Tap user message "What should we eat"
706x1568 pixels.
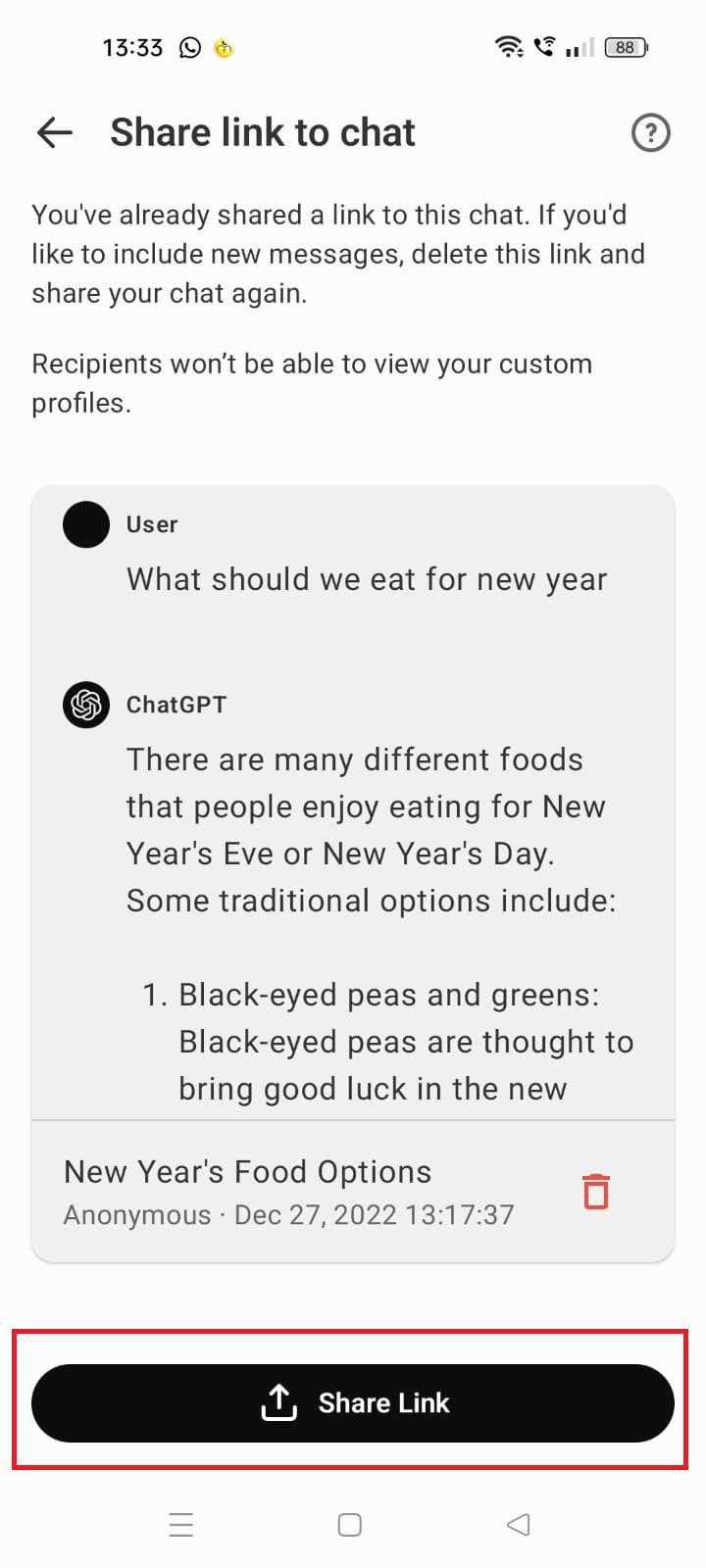point(367,579)
